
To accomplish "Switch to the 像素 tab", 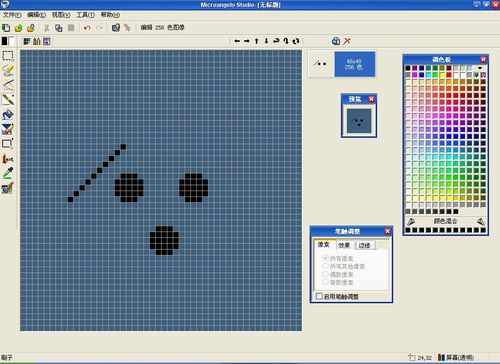I will click(323, 245).
